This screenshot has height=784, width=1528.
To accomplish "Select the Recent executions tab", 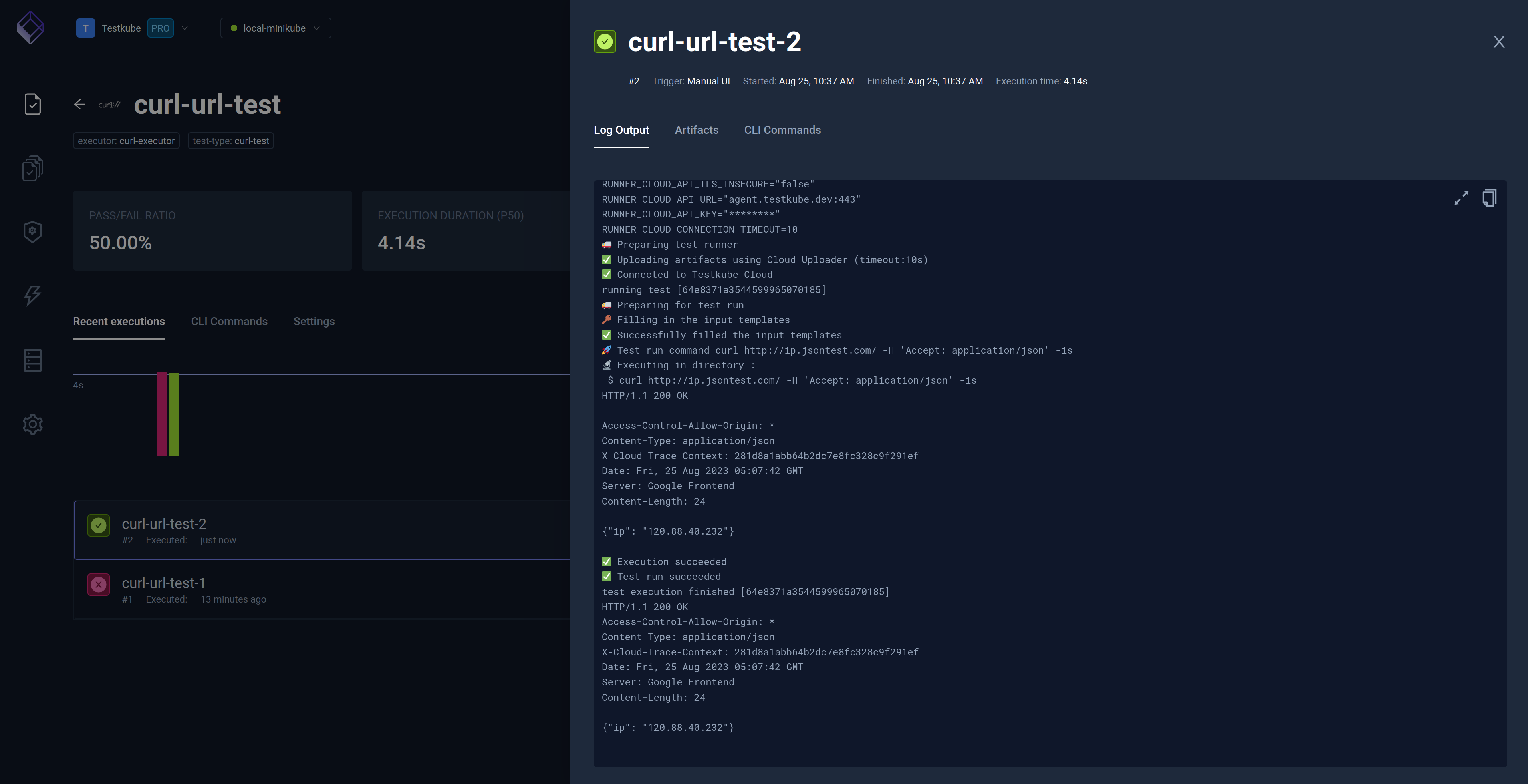I will pos(119,322).
